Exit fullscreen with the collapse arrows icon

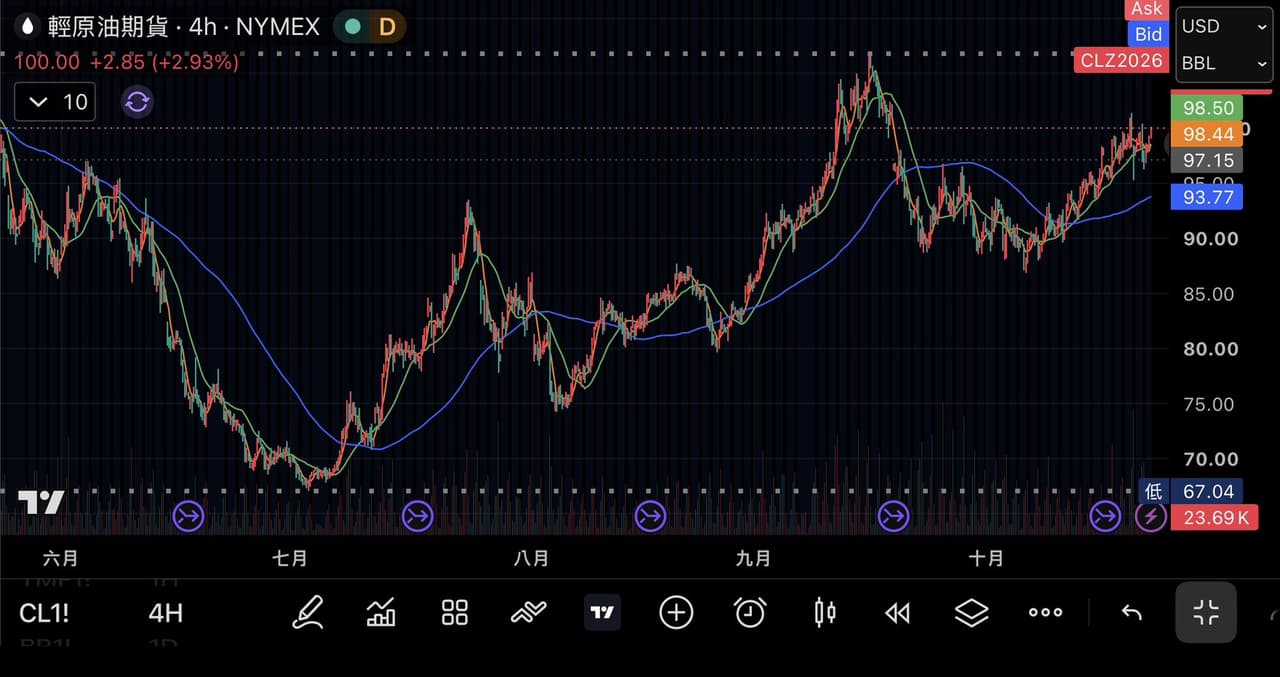coord(1206,612)
